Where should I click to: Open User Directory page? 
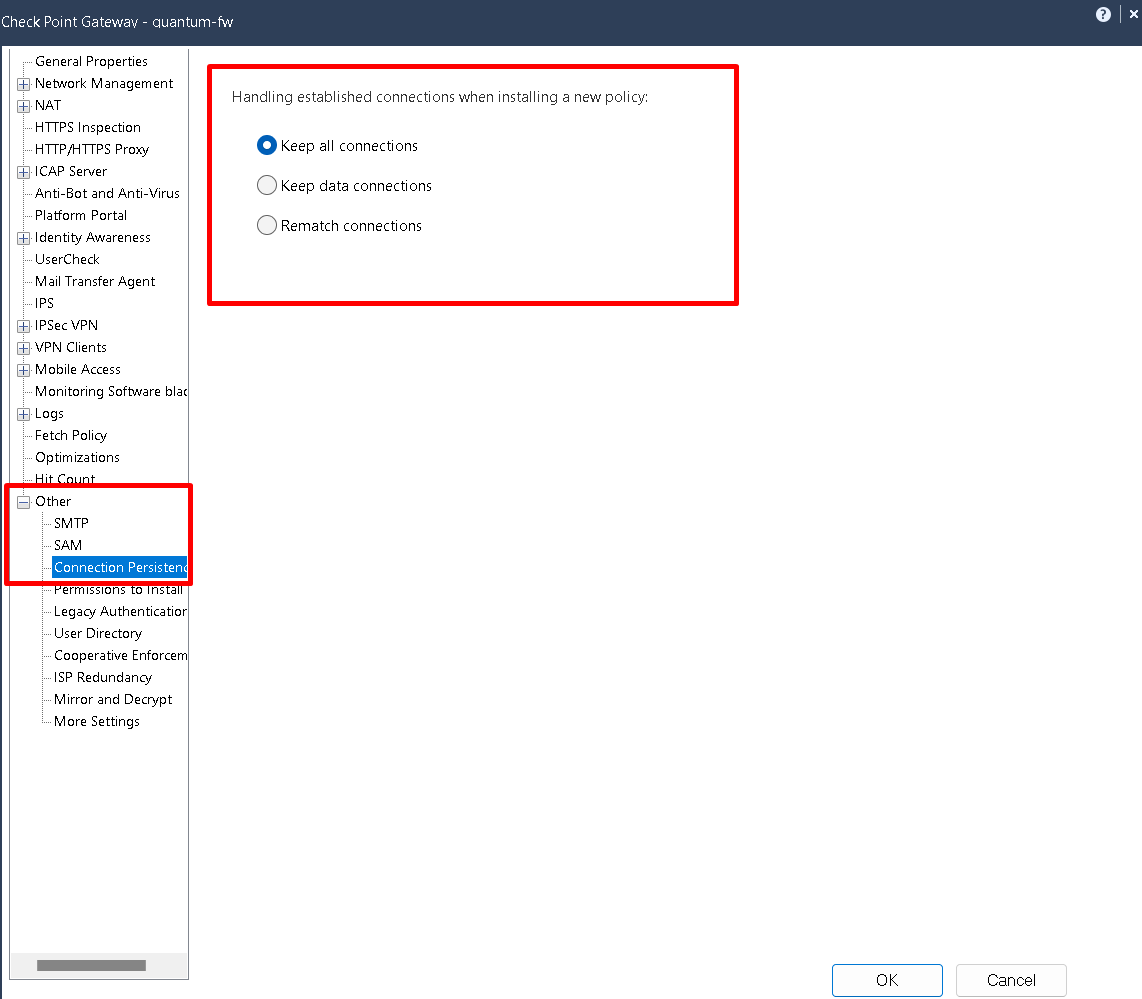click(x=98, y=633)
